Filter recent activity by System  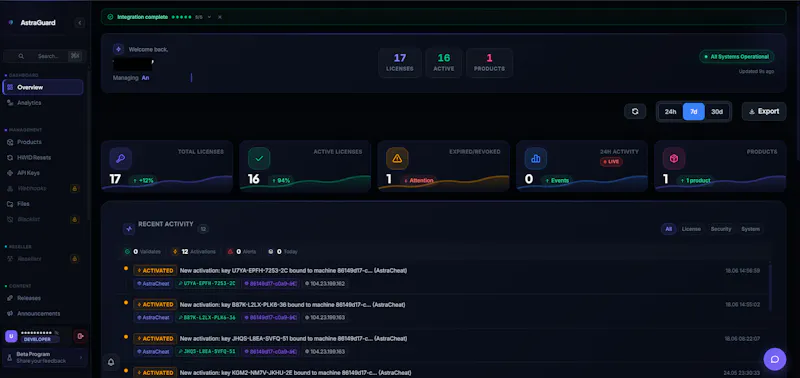pyautogui.click(x=751, y=229)
